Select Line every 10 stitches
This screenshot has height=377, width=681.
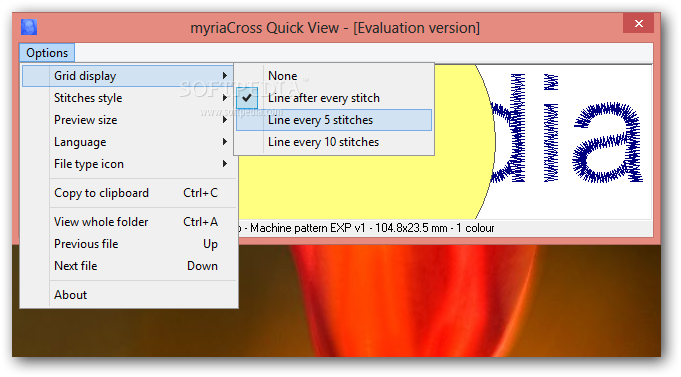[x=334, y=142]
